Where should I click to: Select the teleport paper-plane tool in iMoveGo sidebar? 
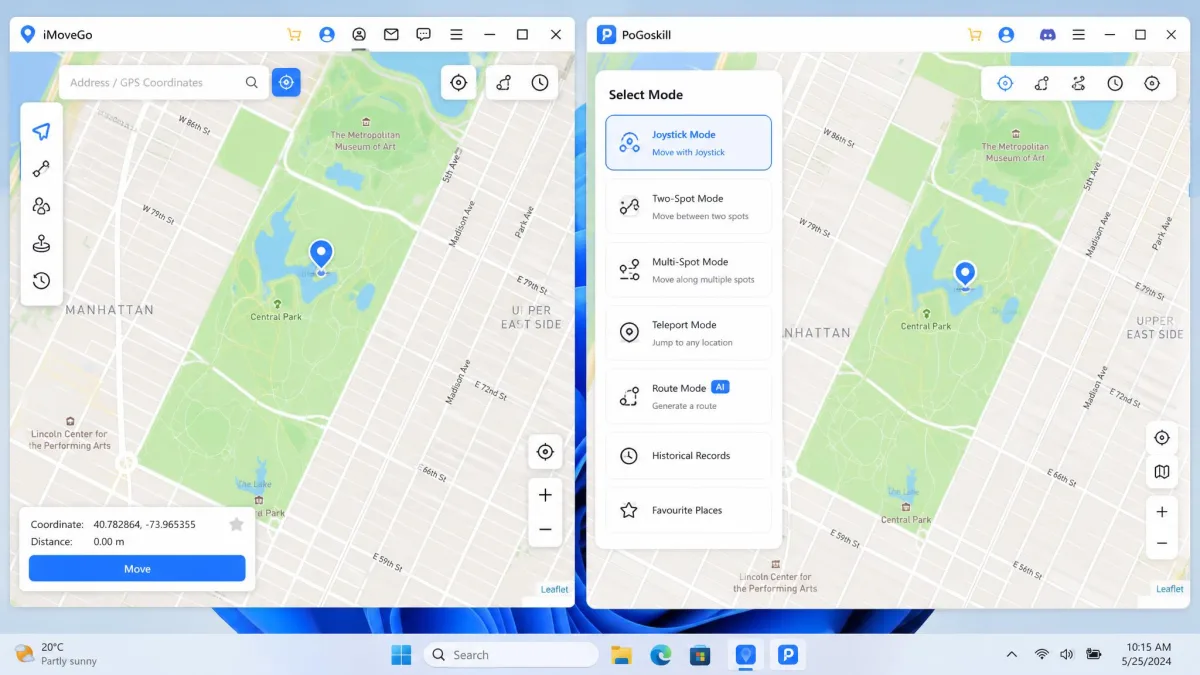(41, 131)
